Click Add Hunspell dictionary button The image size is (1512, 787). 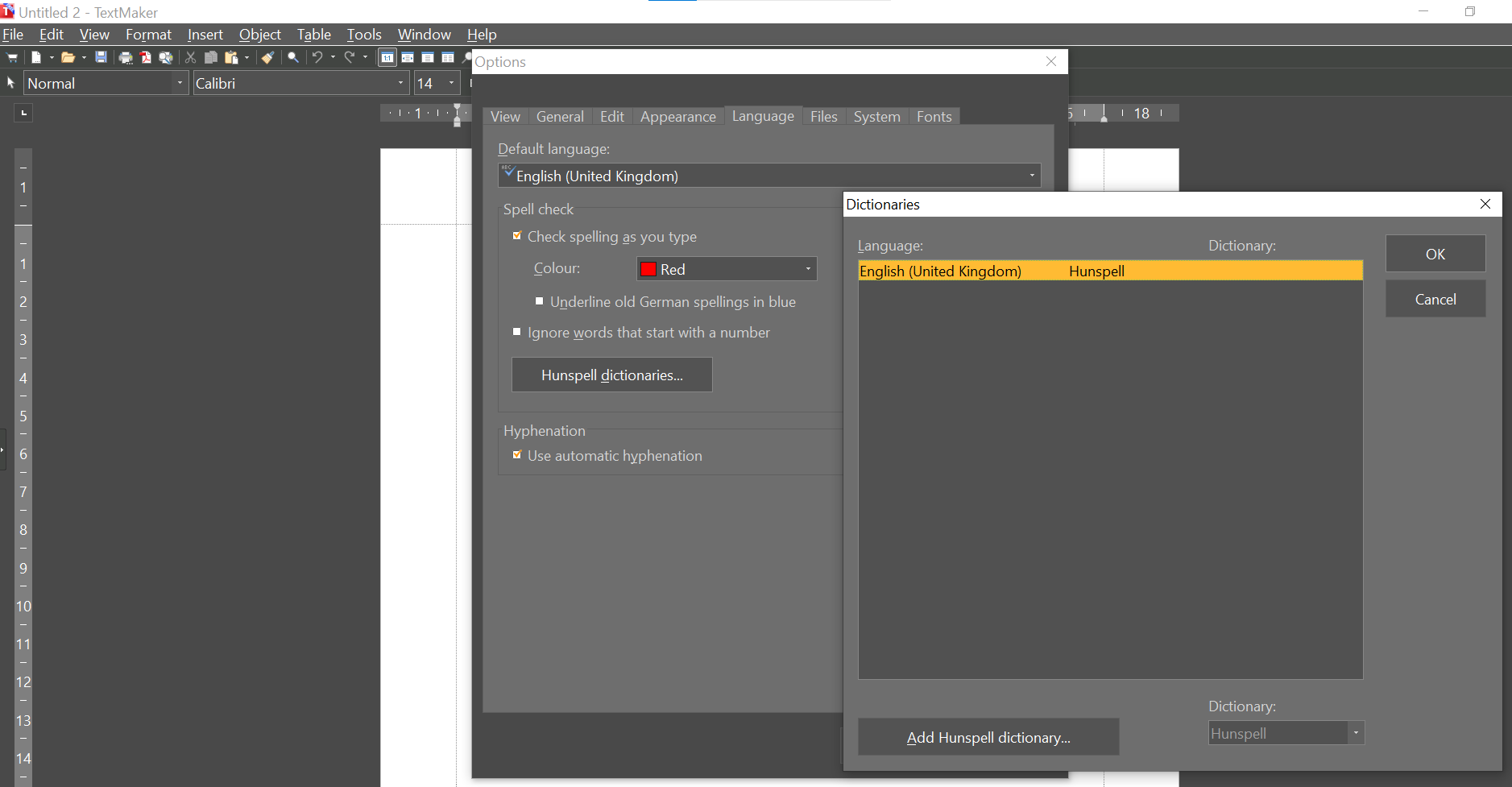coord(988,737)
